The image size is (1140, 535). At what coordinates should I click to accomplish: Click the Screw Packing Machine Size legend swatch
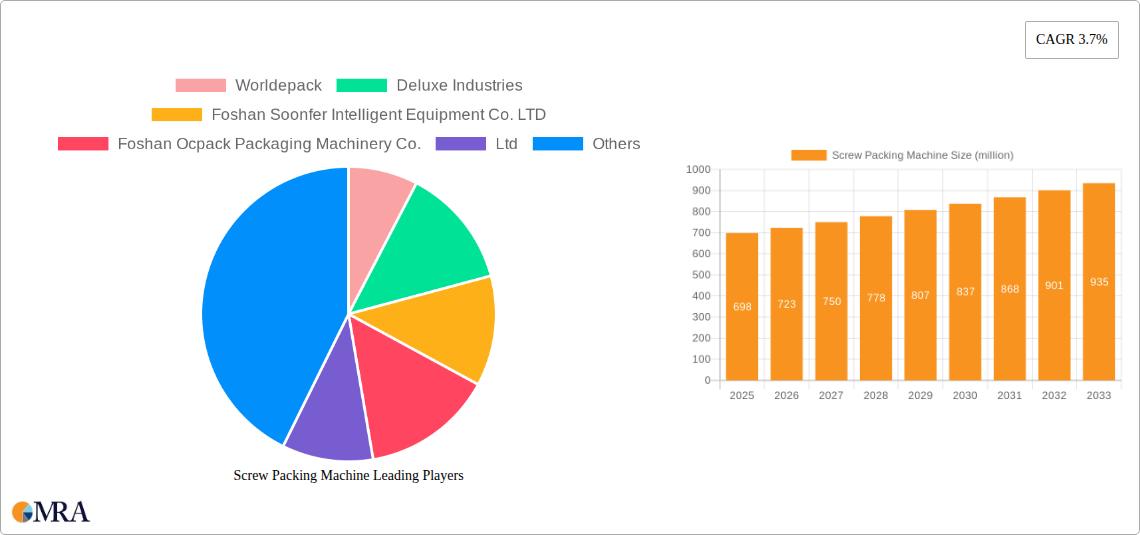click(x=808, y=155)
